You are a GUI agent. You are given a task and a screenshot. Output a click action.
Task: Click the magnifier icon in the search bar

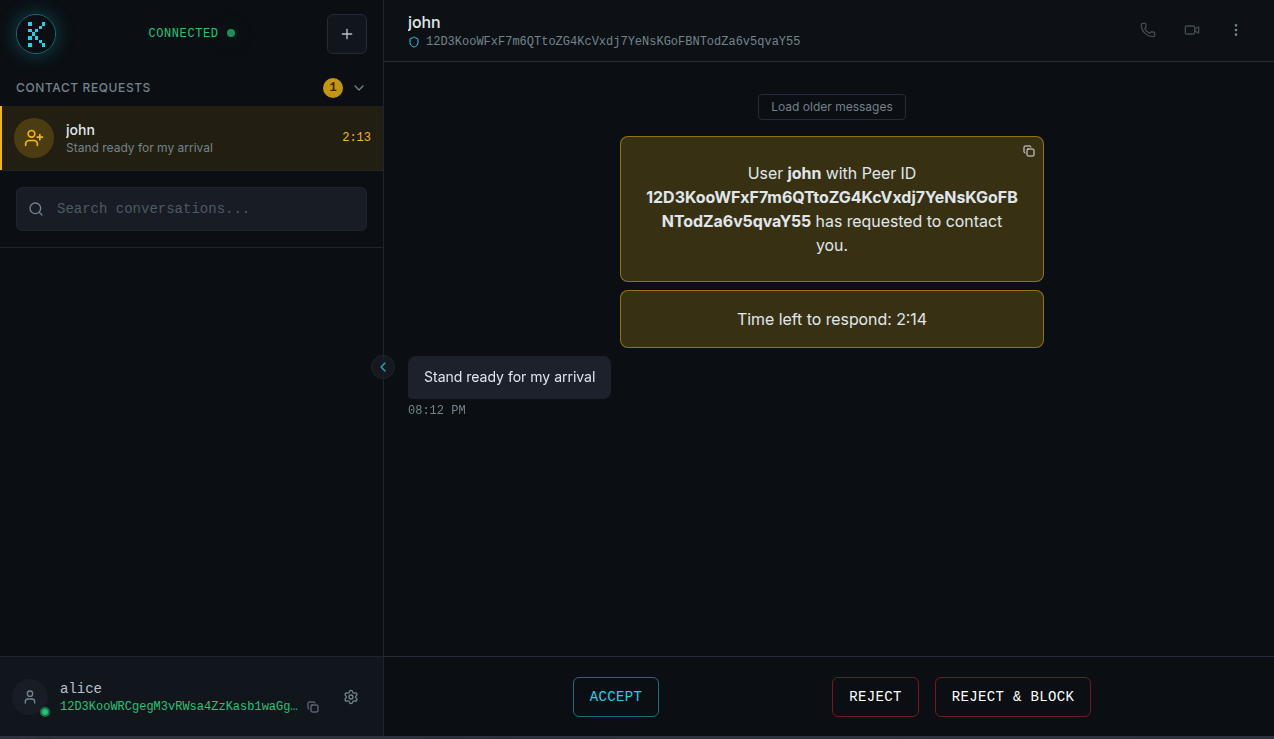(36, 209)
